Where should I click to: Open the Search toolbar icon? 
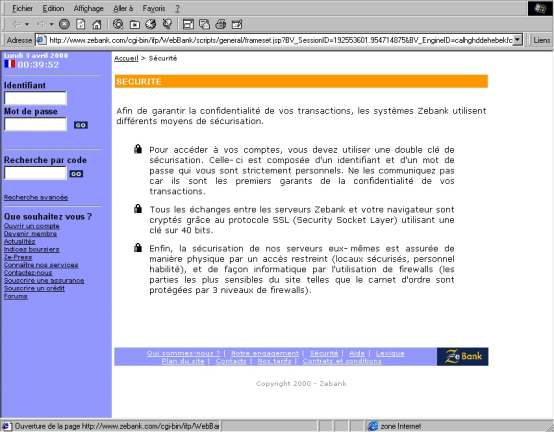118,24
